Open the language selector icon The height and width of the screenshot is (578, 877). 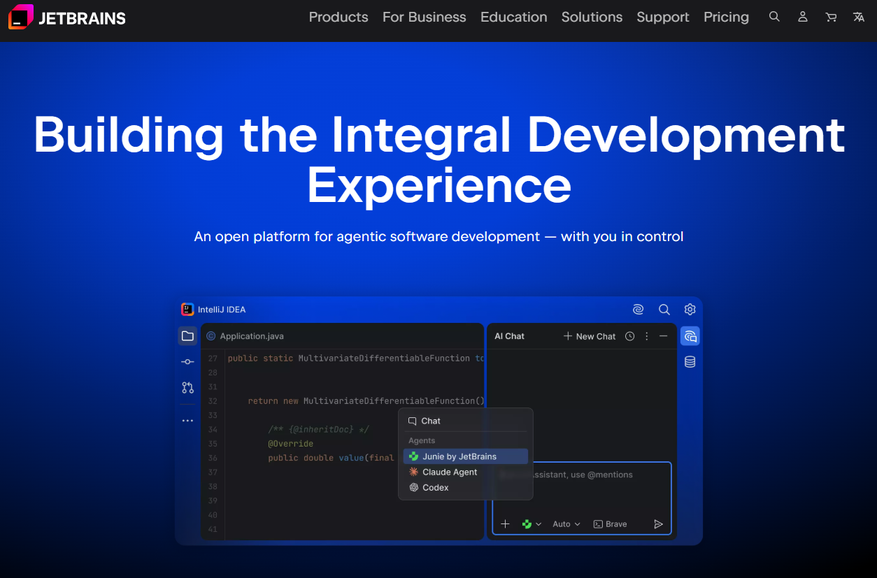point(859,17)
